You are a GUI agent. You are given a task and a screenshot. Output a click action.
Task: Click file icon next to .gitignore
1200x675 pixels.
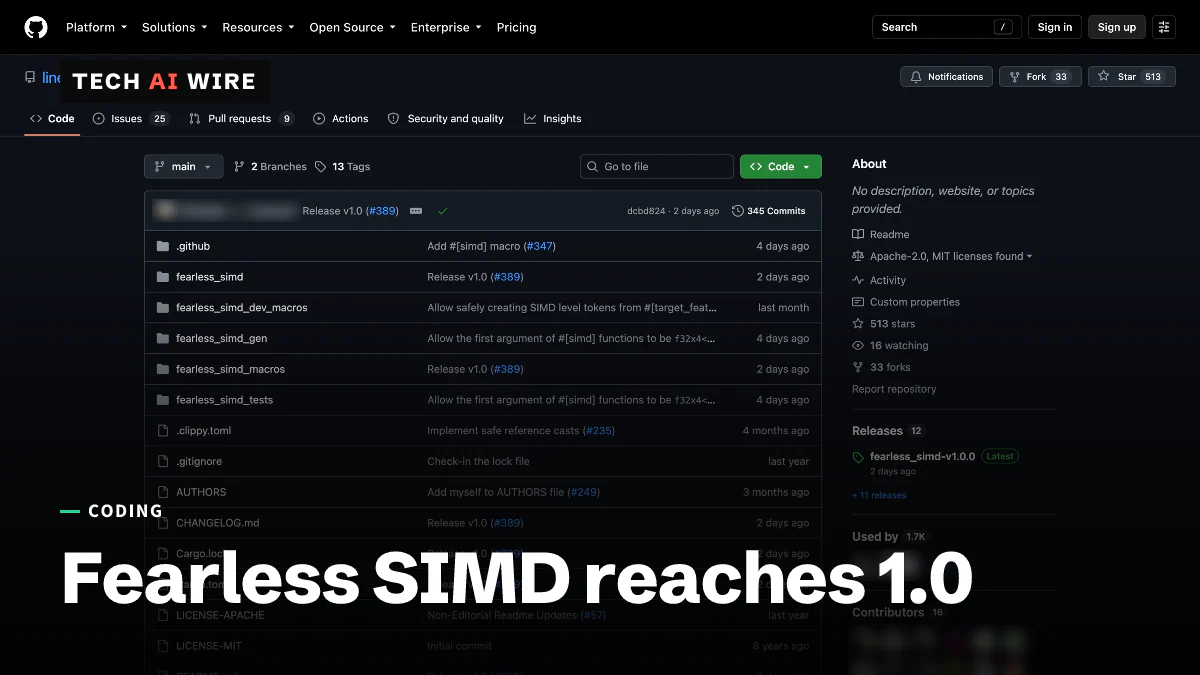(x=163, y=461)
